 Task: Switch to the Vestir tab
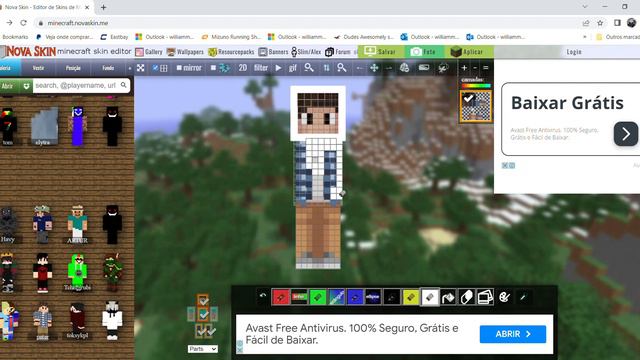point(38,68)
